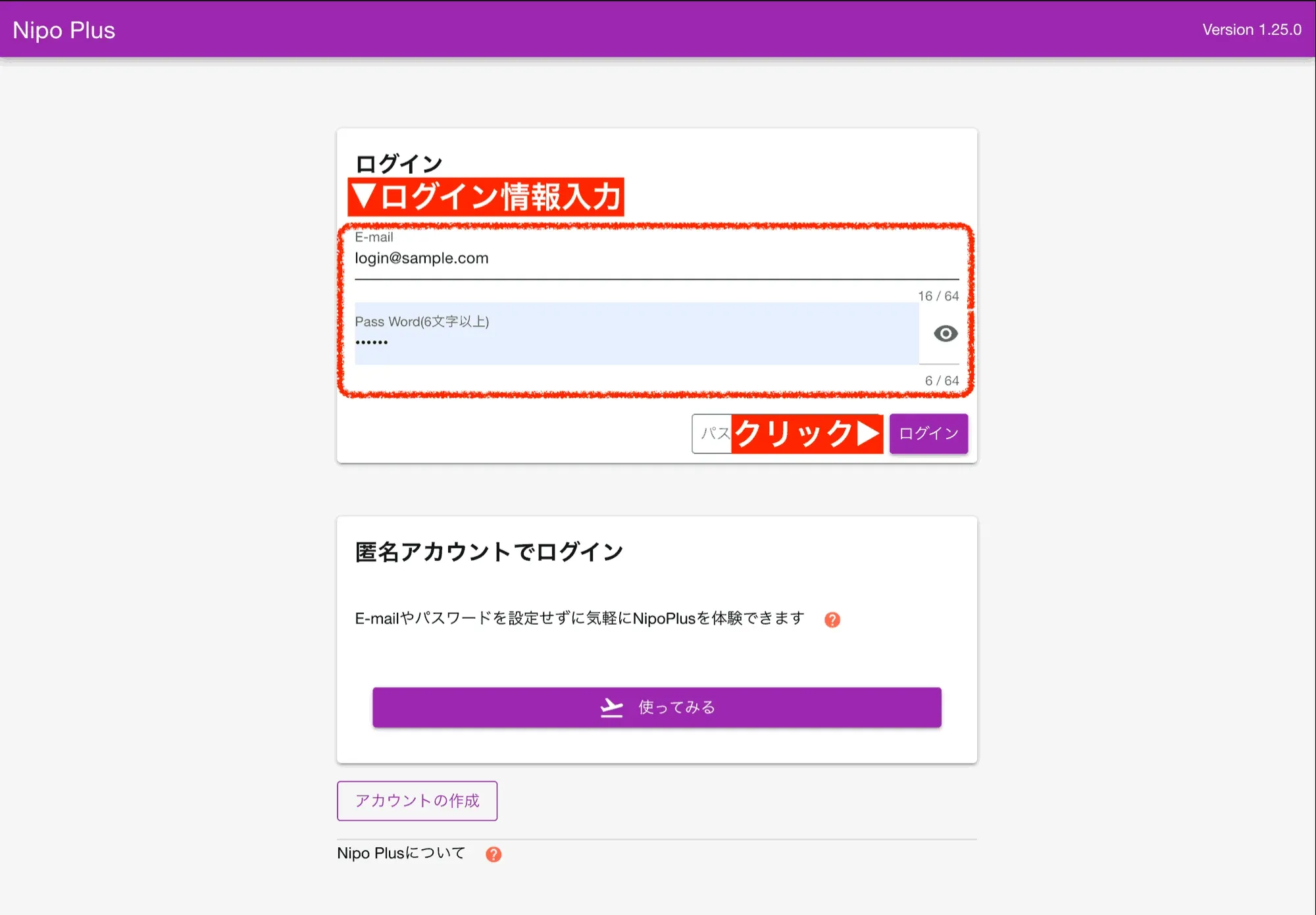This screenshot has height=915, width=1316.
Task: Click the small パス input next to クリック label
Action: 711,433
